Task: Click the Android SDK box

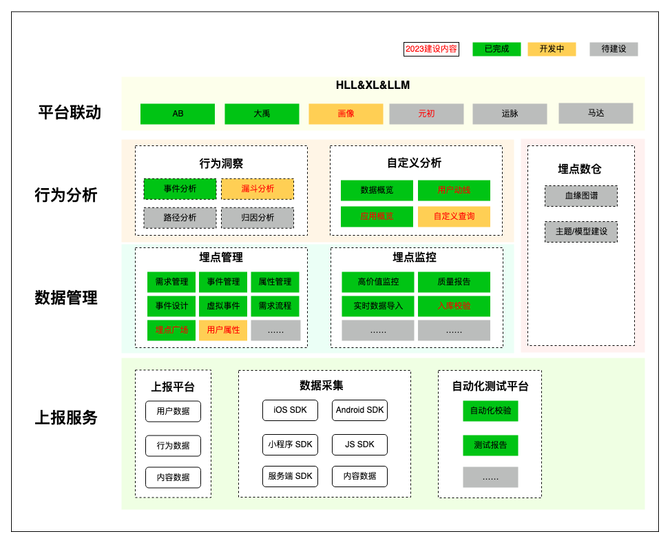Action: coord(360,410)
